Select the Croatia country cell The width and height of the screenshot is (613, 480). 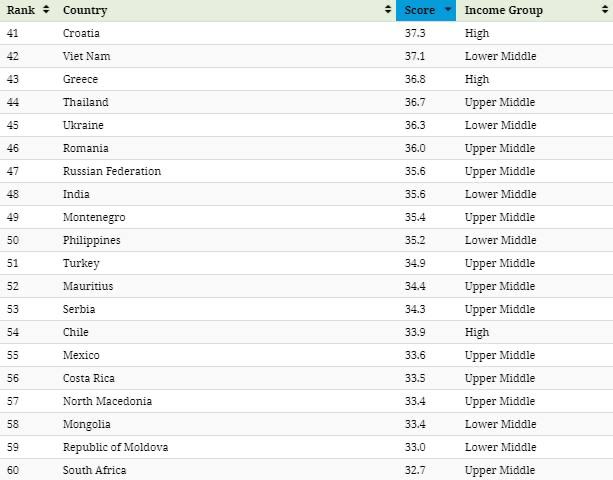click(81, 33)
